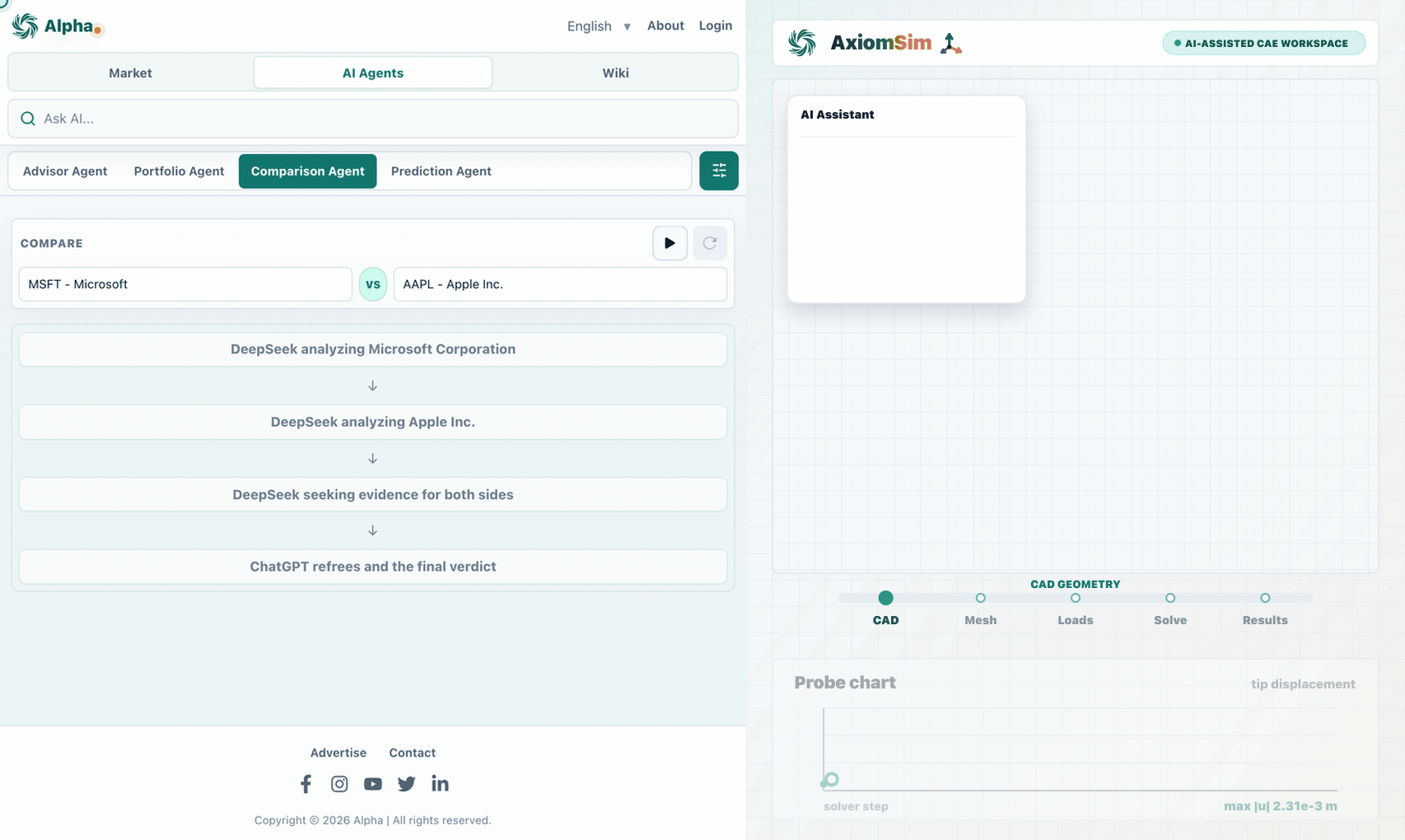Click the probe chart data point
The height and width of the screenshot is (840, 1405).
point(831,779)
